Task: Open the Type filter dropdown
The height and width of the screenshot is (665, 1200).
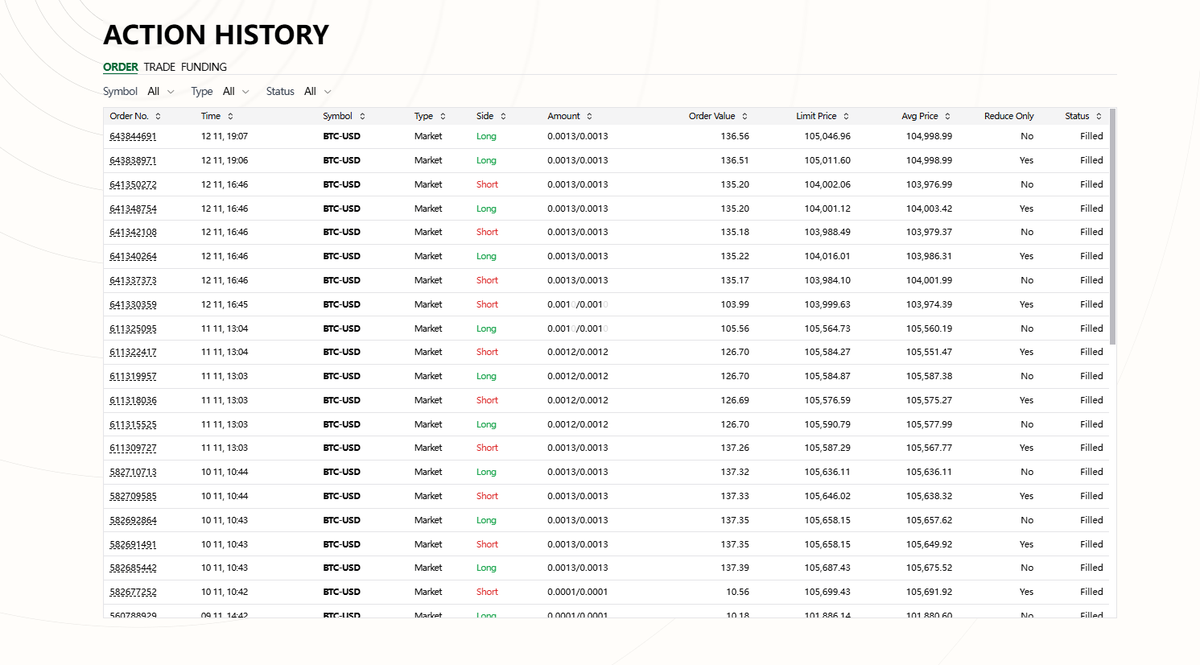Action: pos(235,91)
